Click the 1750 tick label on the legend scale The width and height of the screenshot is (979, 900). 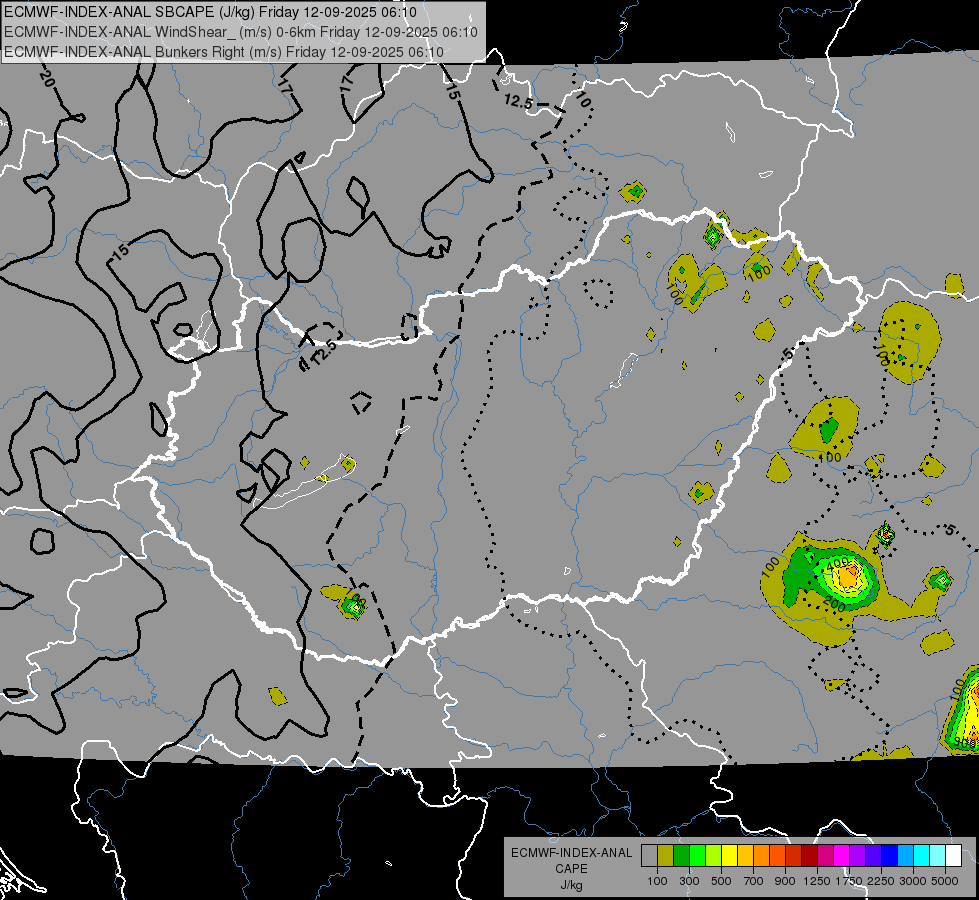point(849,881)
